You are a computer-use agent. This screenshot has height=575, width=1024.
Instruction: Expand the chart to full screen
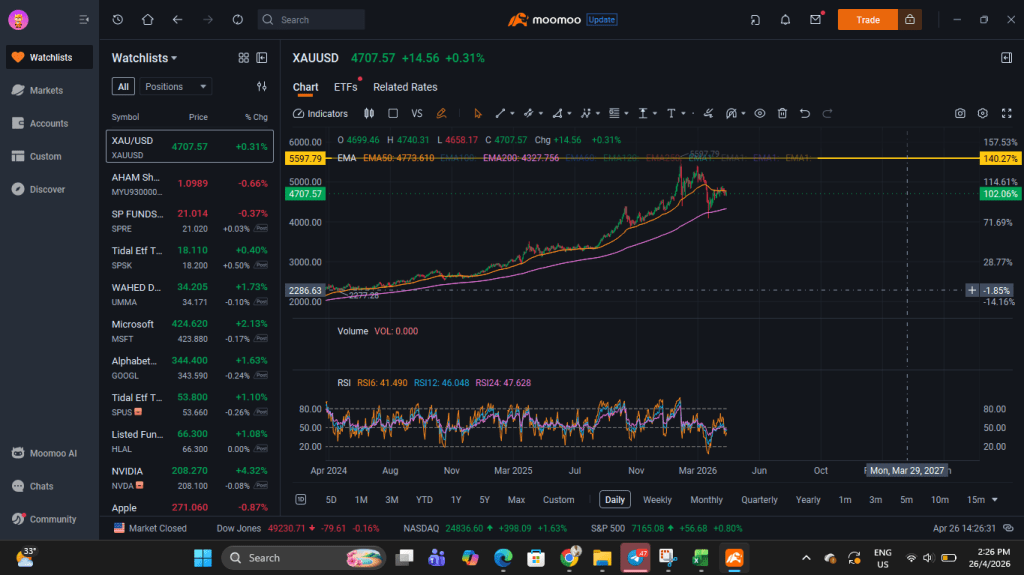1006,114
